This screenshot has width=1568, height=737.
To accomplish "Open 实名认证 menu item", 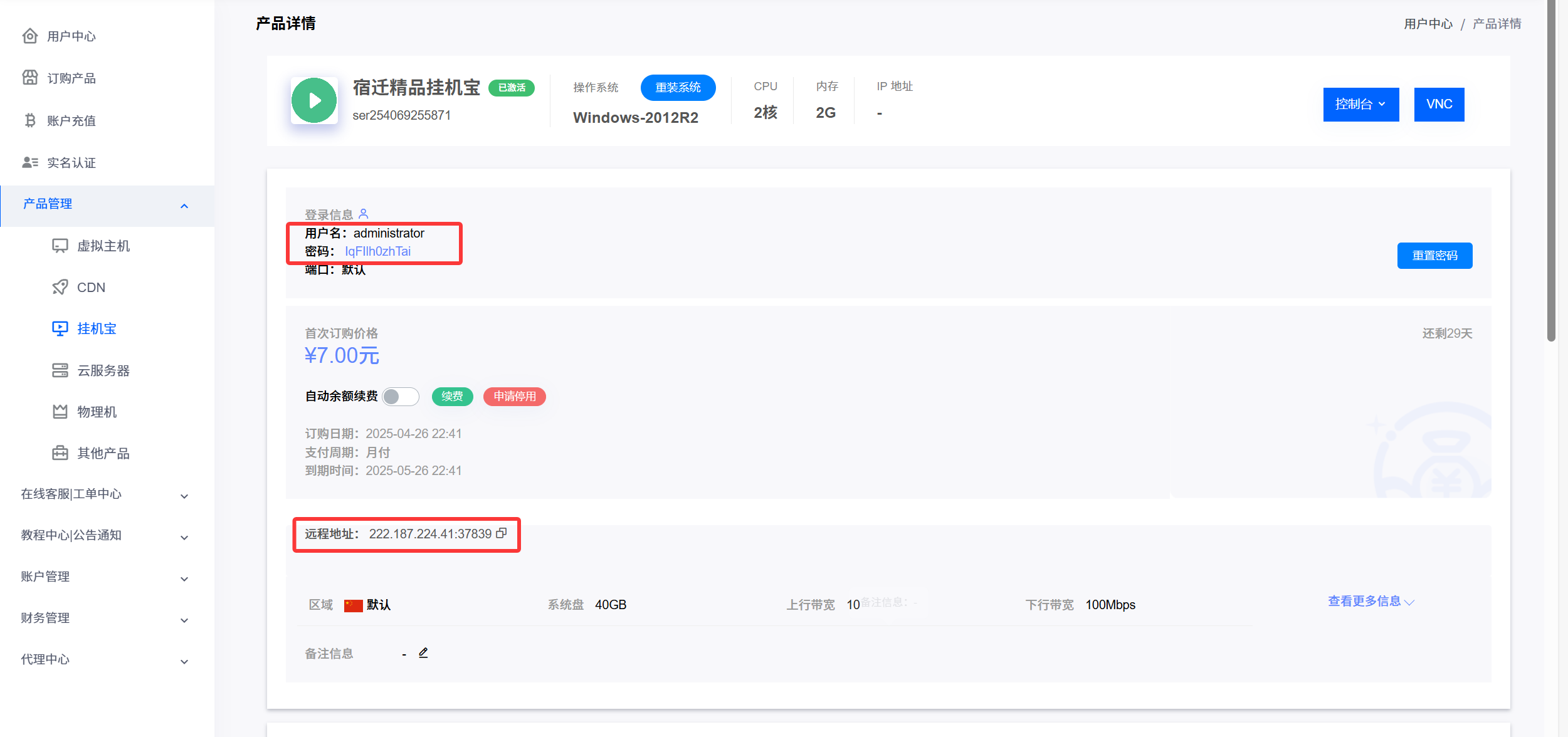I will (x=71, y=163).
